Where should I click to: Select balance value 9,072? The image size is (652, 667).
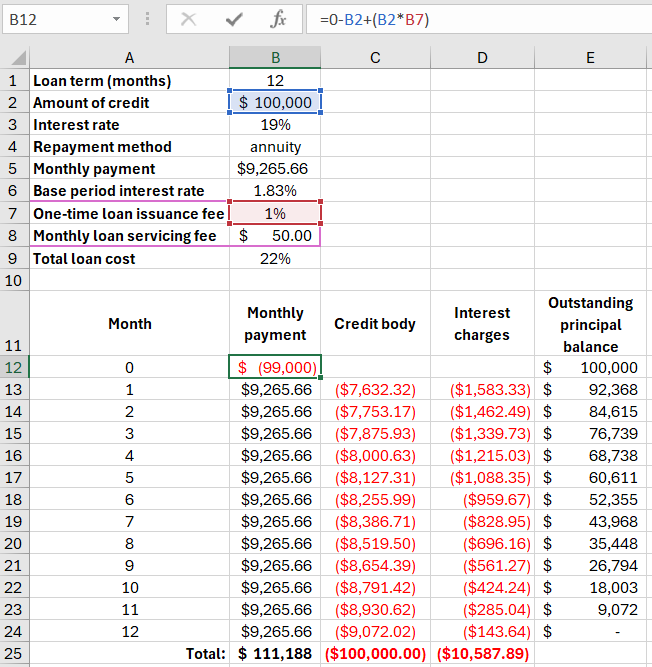pos(590,610)
